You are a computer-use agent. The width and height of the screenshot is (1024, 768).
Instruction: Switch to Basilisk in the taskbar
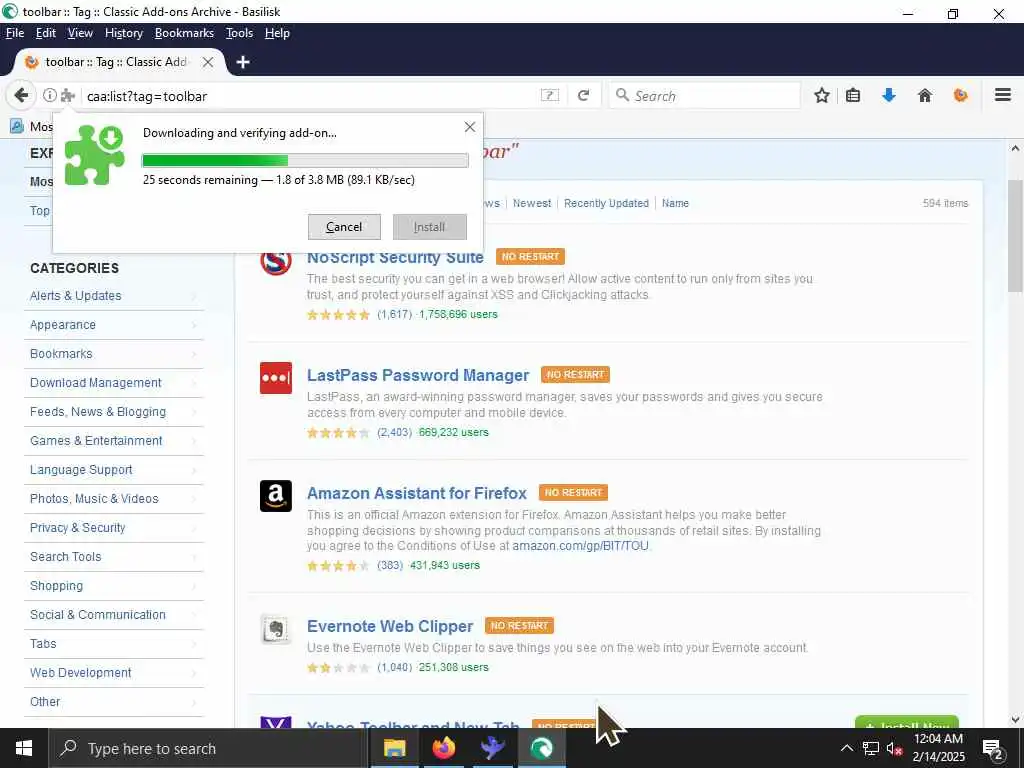(x=541, y=748)
